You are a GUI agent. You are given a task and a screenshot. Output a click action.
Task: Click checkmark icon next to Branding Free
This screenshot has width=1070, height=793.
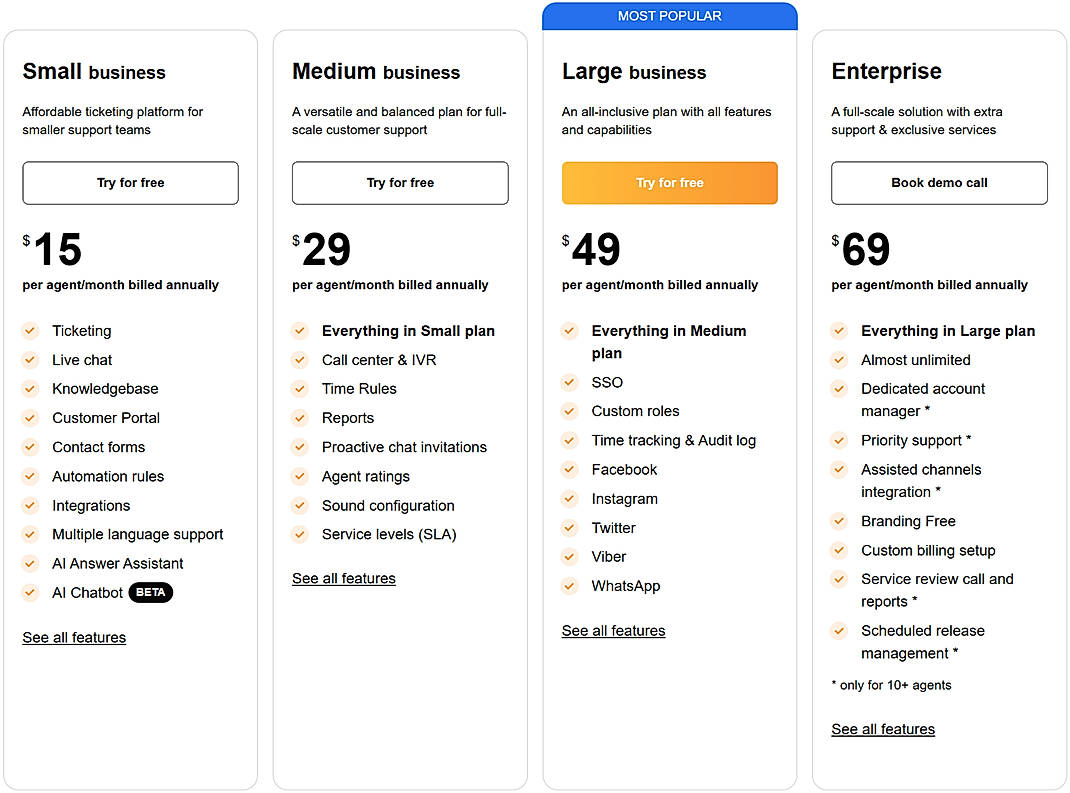[x=840, y=521]
